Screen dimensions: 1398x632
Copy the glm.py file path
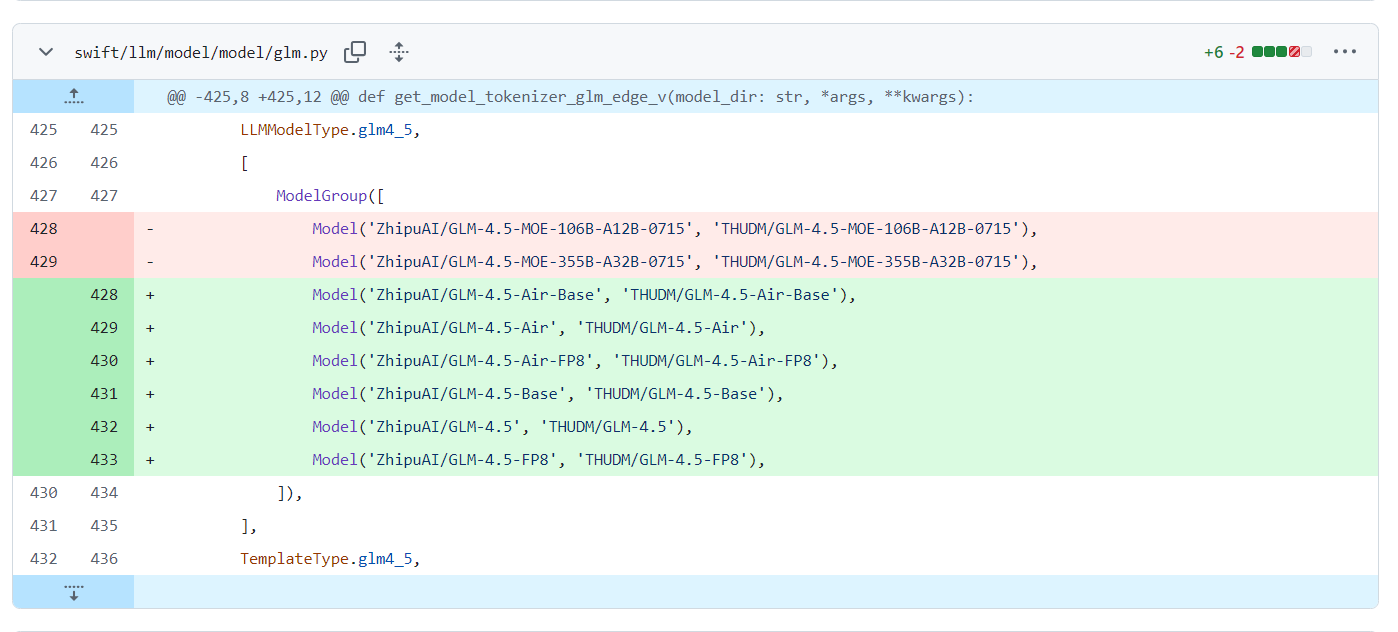tap(355, 52)
